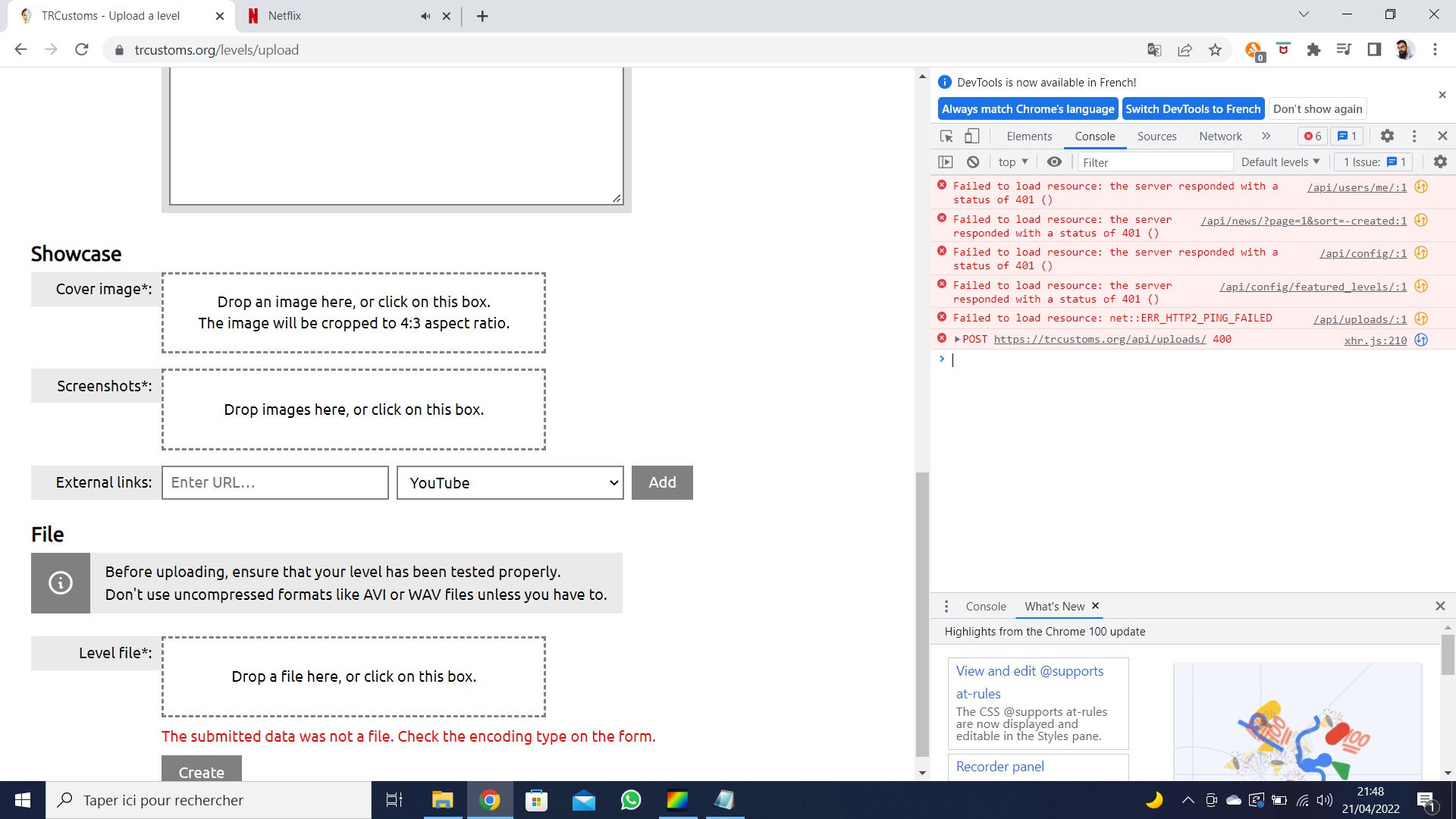
Task: Click the Enter URL input field
Action: (275, 482)
